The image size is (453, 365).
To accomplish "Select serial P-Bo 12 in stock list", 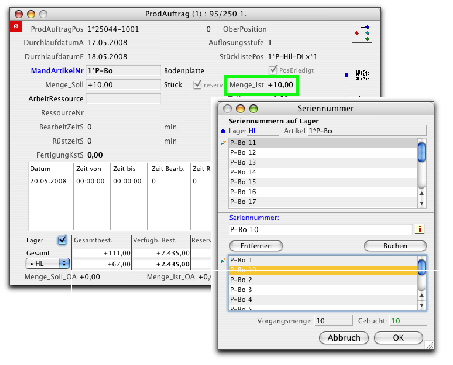I will point(323,152).
